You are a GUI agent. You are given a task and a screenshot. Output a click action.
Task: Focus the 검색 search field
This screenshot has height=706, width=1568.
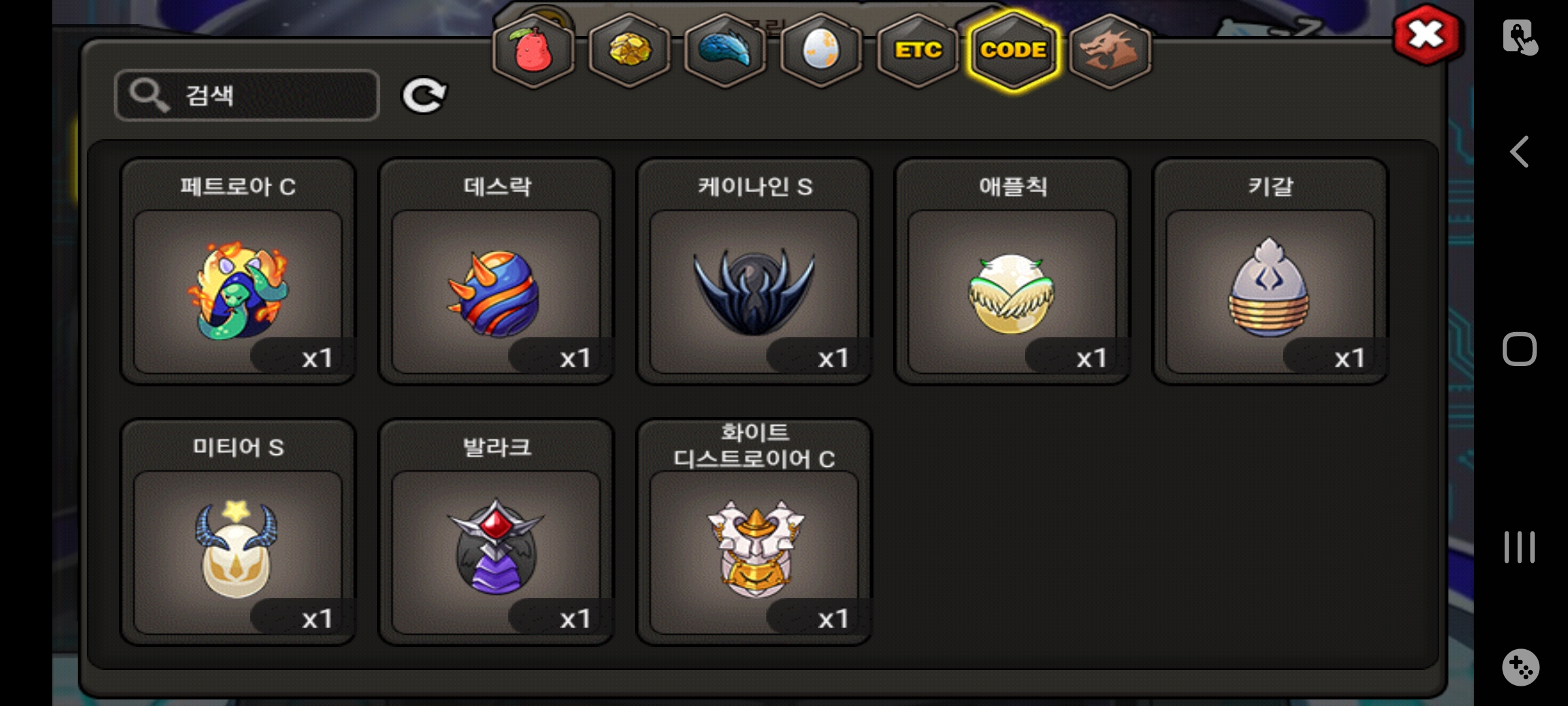click(247, 95)
